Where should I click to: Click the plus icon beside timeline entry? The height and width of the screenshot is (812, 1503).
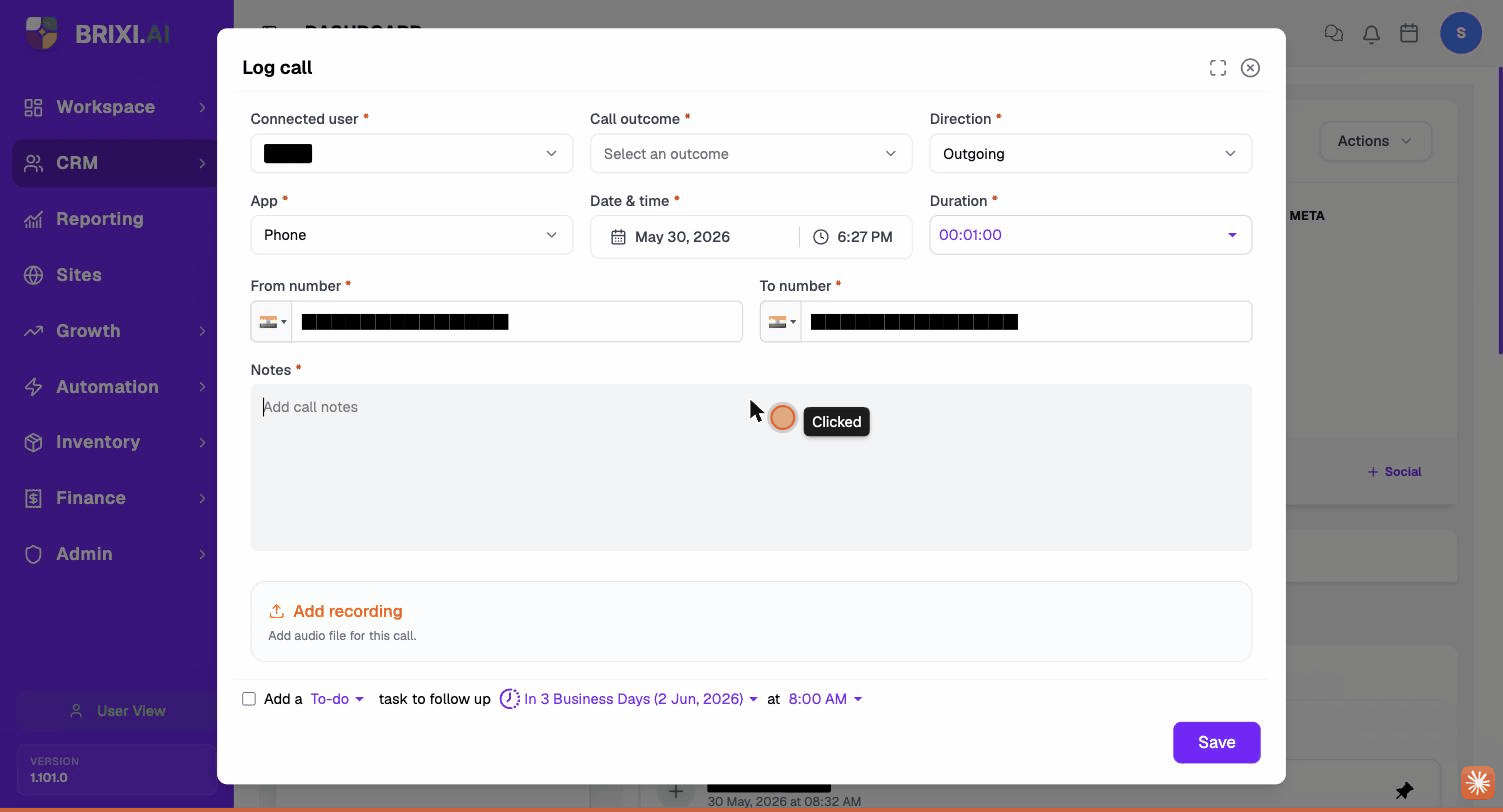pyautogui.click(x=676, y=792)
